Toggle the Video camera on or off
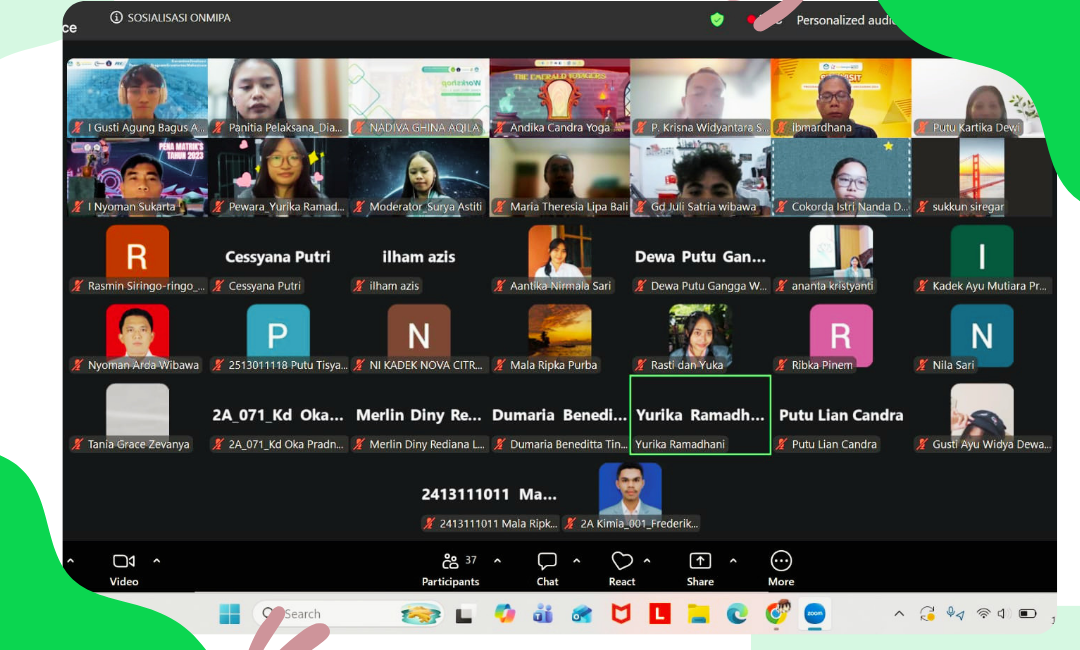The image size is (1080, 650). tap(124, 568)
